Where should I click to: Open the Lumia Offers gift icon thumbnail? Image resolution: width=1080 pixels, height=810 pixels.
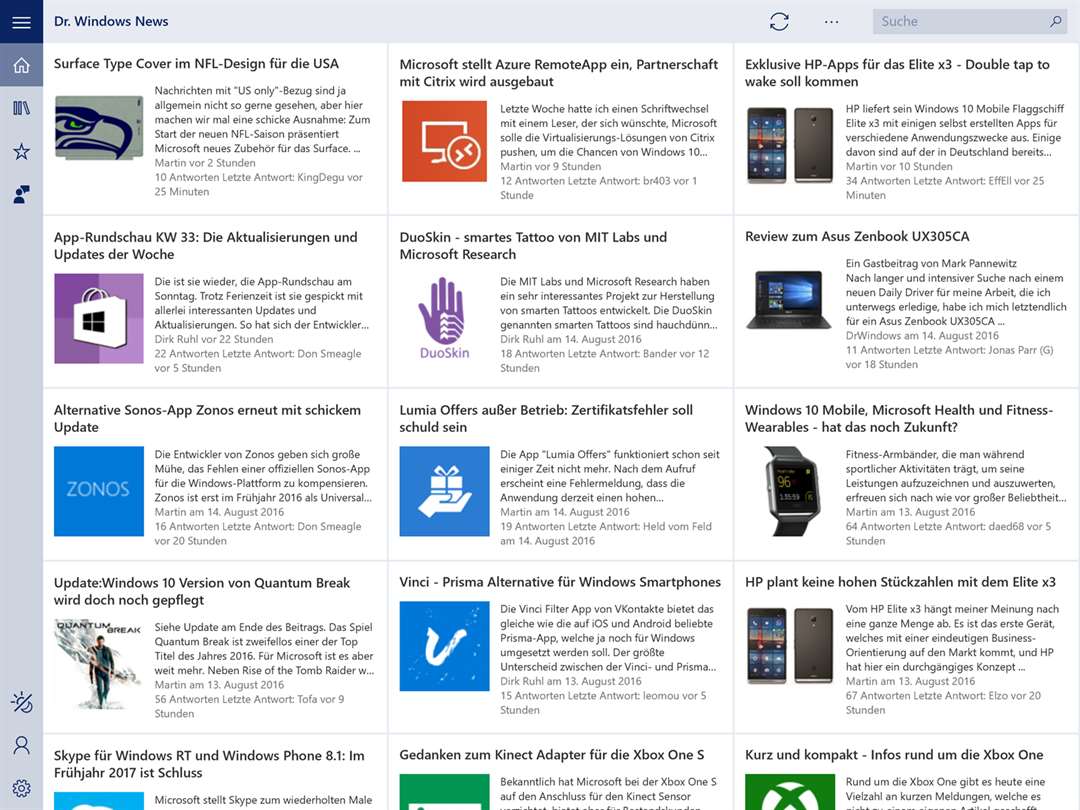444,491
